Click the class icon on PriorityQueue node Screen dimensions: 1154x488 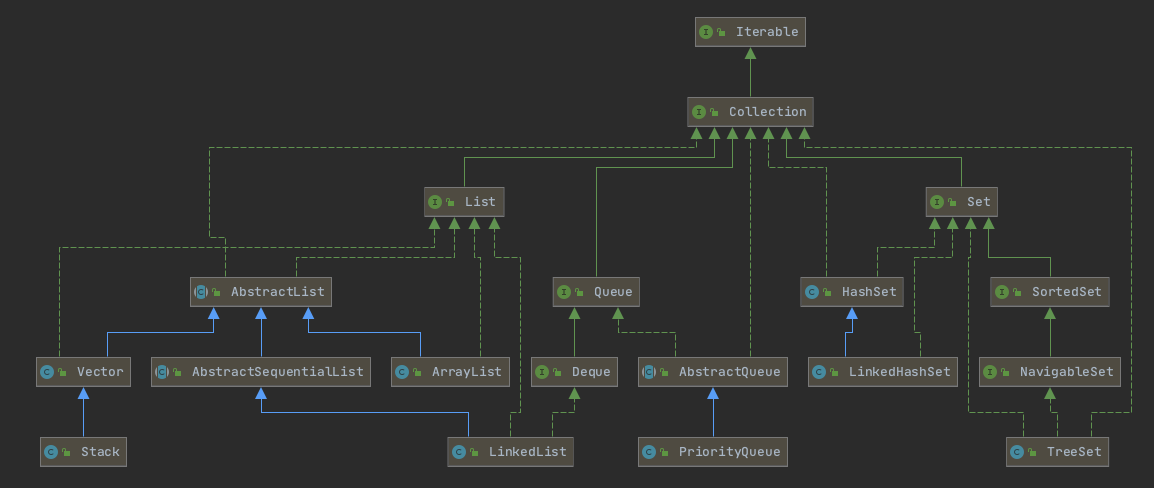[x=649, y=452]
